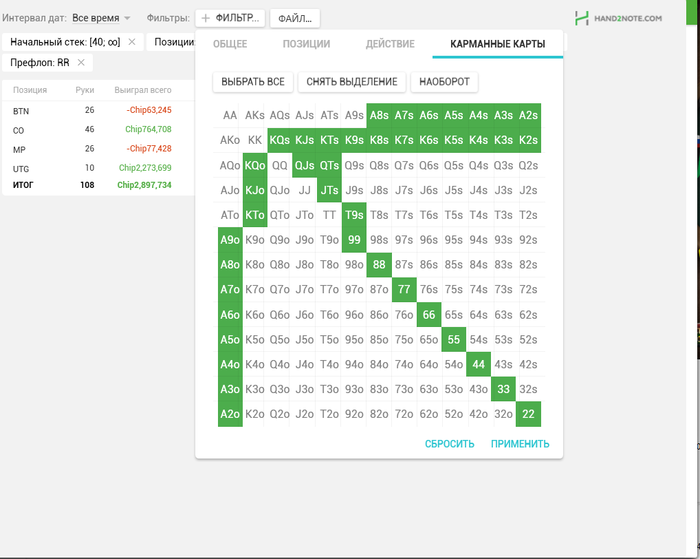The image size is (700, 559).
Task: Select the JJ hand cell
Action: [x=304, y=190]
